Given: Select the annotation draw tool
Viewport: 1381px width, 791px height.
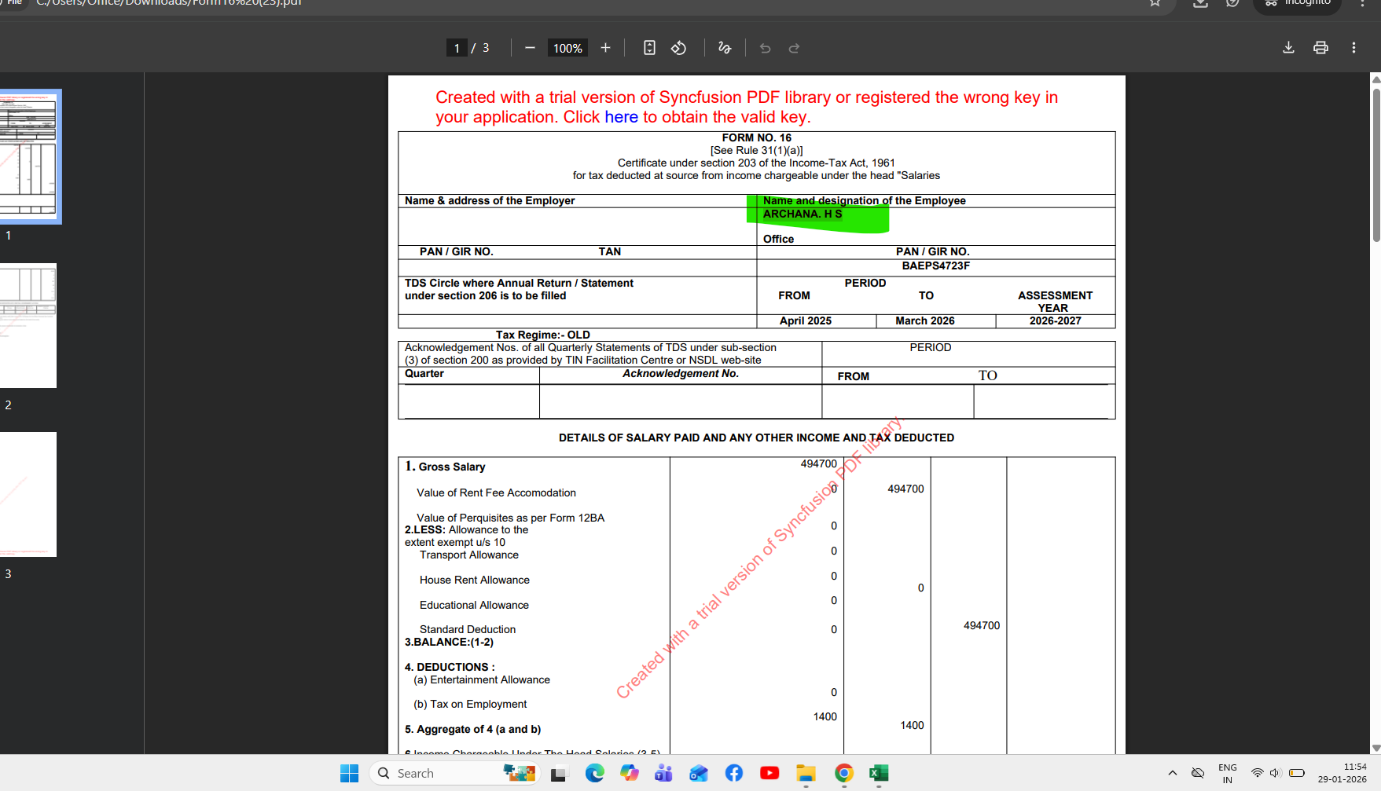Looking at the screenshot, I should click(722, 47).
